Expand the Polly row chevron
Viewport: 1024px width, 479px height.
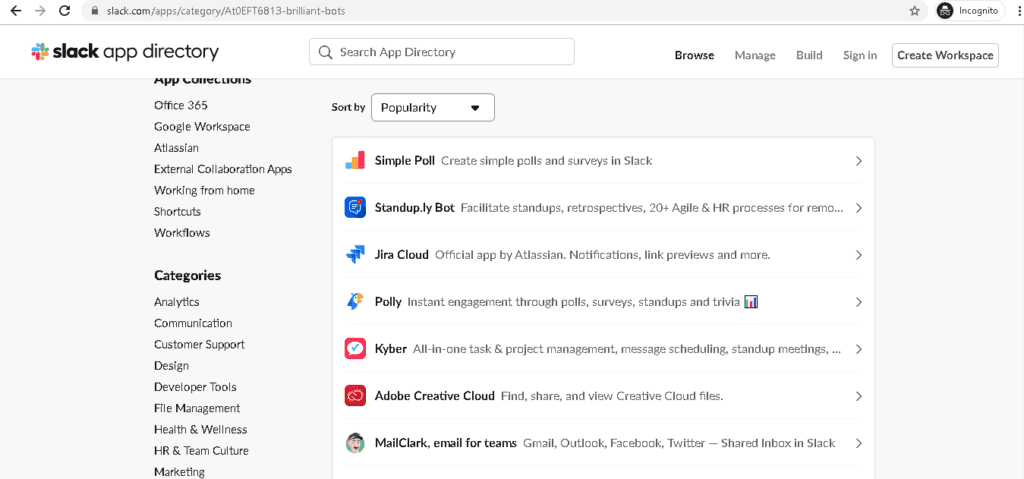click(859, 302)
